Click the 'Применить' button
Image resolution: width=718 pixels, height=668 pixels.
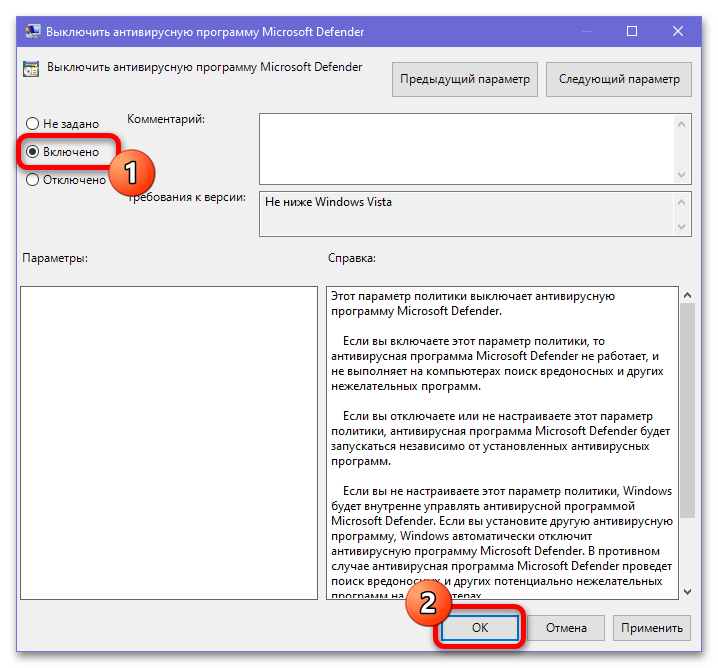652,628
